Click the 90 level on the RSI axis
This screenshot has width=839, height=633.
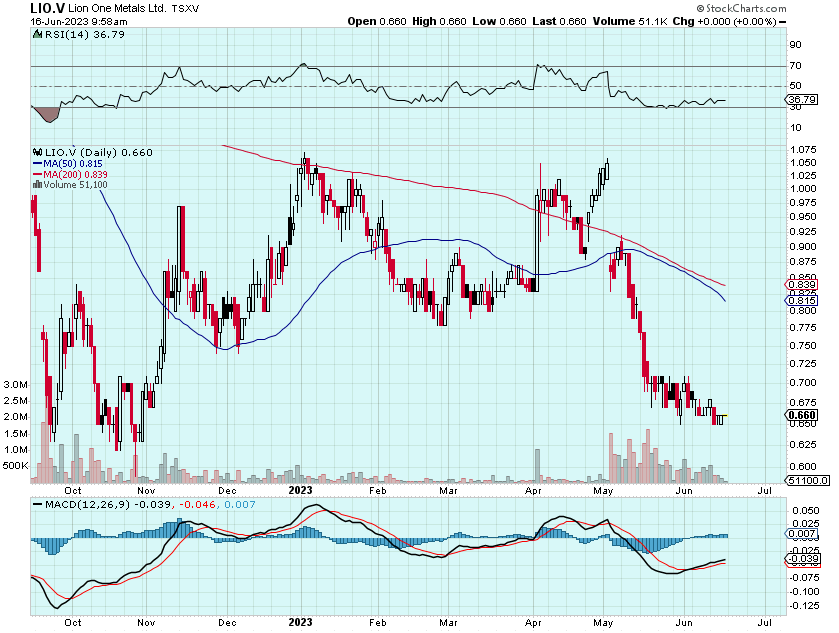tap(796, 45)
